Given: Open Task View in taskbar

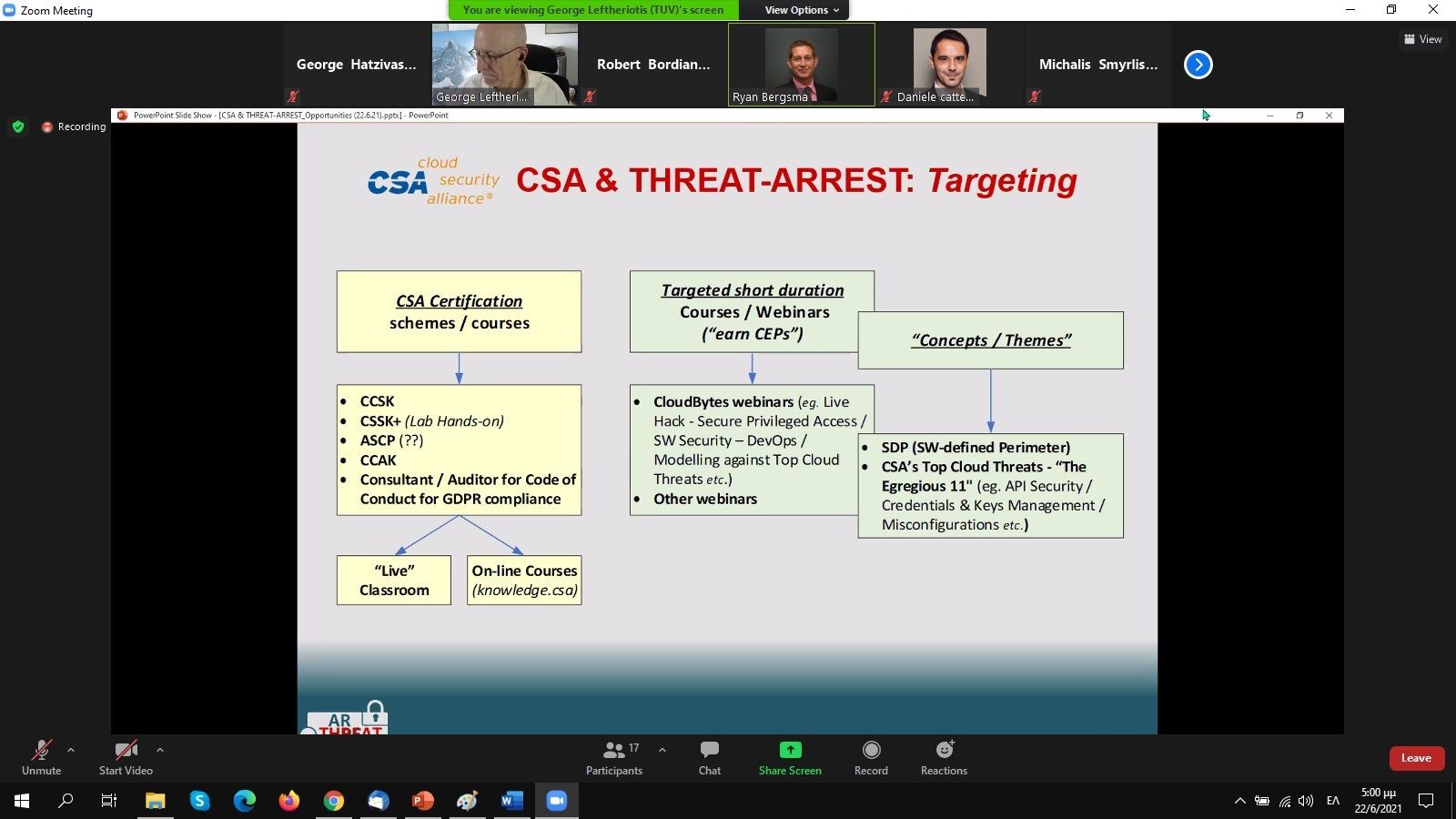Looking at the screenshot, I should tap(109, 801).
